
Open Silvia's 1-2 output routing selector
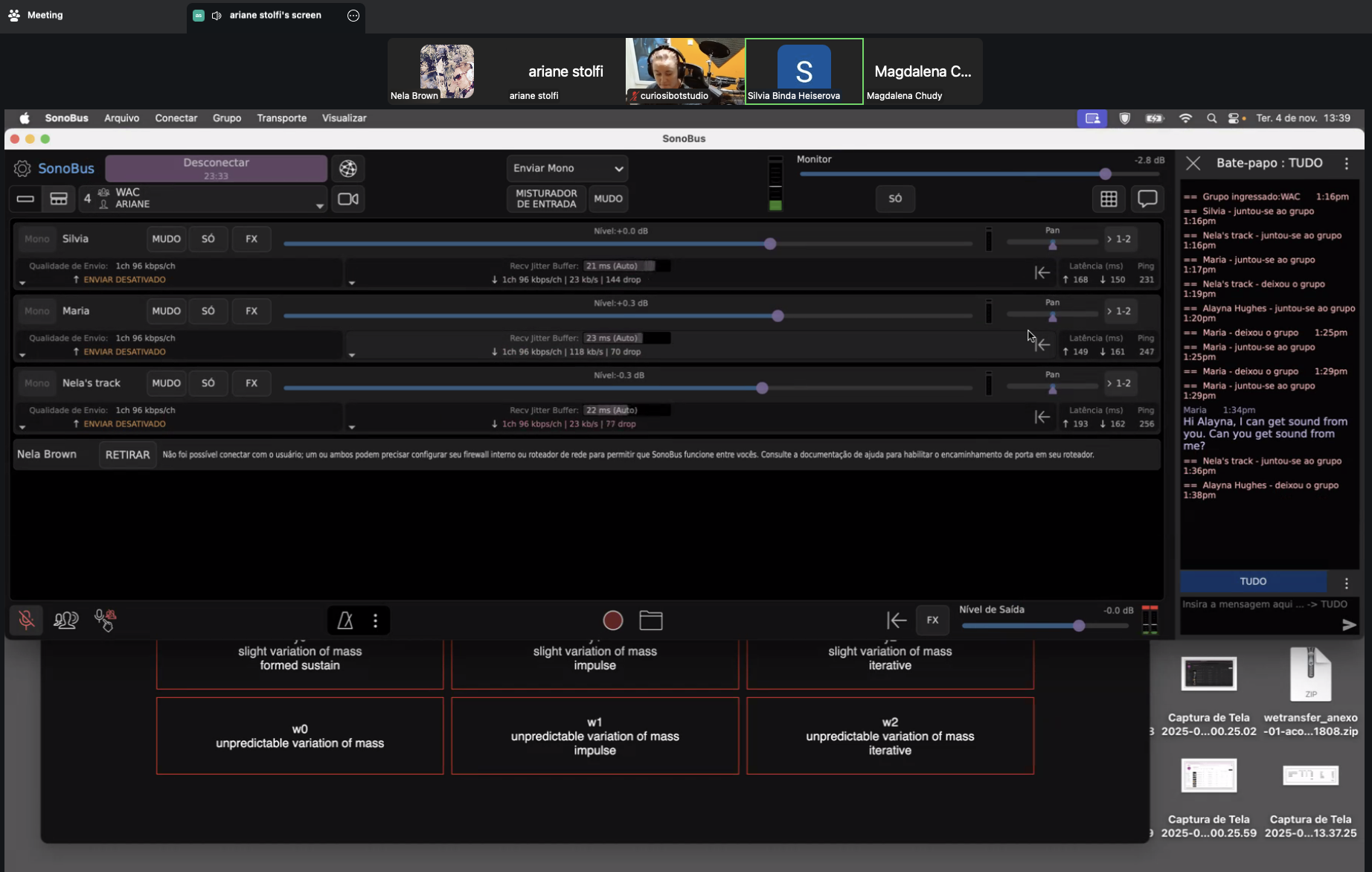click(1119, 239)
